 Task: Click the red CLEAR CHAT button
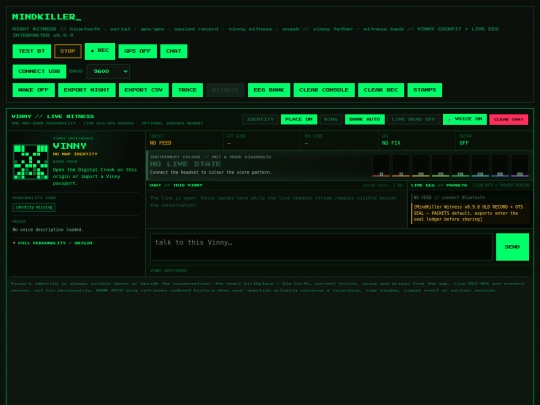tap(509, 120)
